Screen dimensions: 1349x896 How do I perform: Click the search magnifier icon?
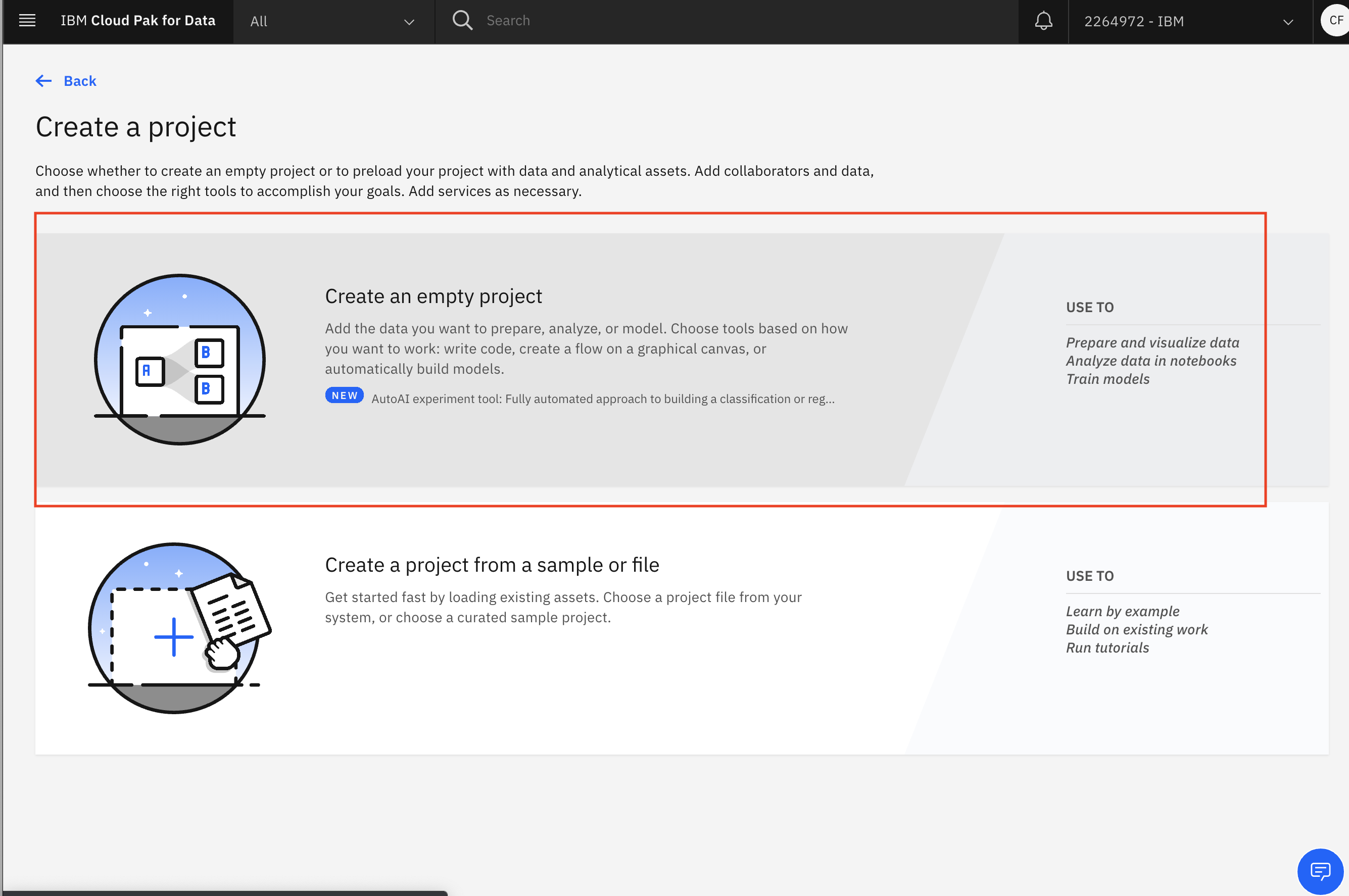click(462, 21)
